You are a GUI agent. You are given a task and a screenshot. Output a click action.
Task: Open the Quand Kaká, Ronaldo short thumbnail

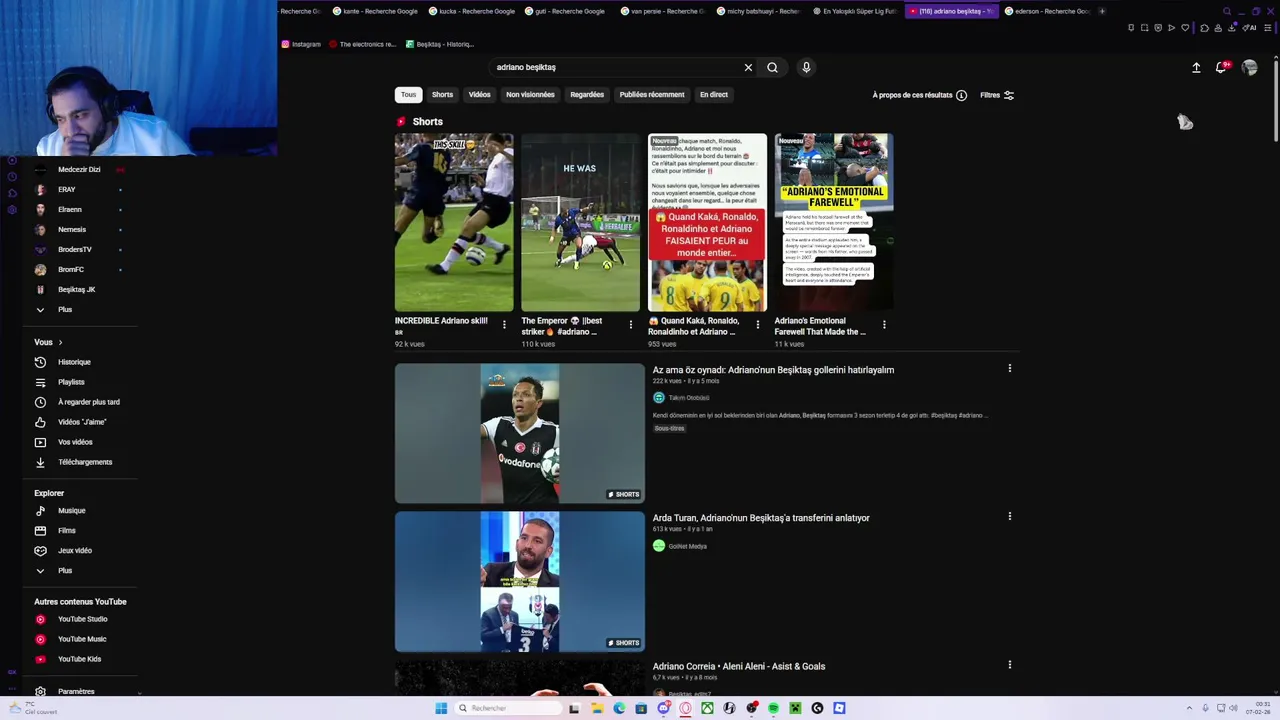707,222
